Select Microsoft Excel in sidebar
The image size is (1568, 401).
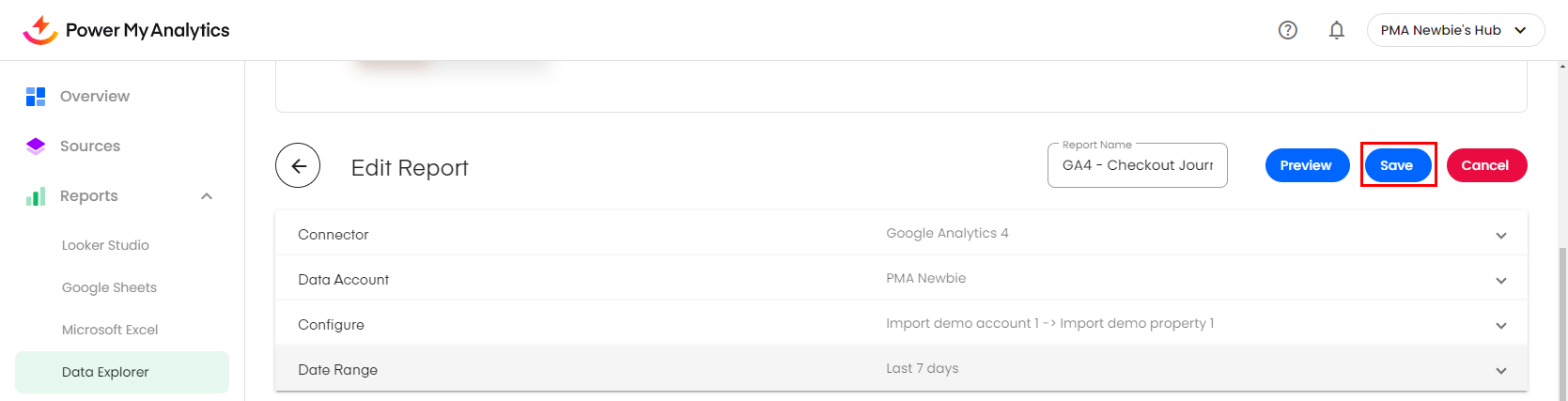110,330
